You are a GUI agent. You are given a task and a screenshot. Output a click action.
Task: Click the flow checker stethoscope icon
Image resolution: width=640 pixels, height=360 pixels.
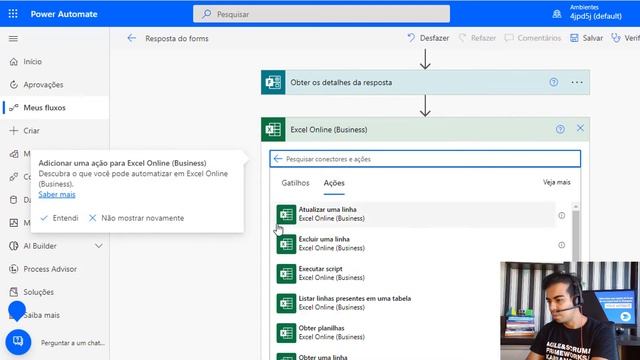tap(616, 38)
